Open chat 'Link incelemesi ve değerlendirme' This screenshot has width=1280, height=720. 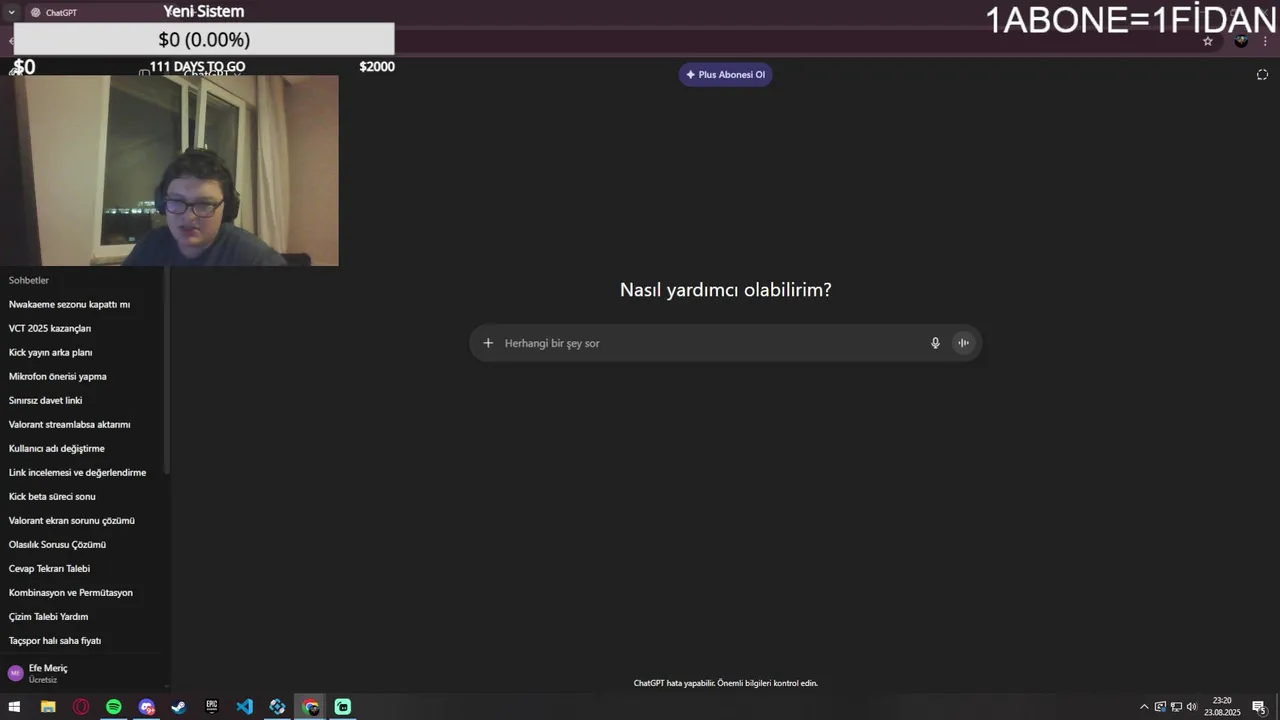pos(77,472)
